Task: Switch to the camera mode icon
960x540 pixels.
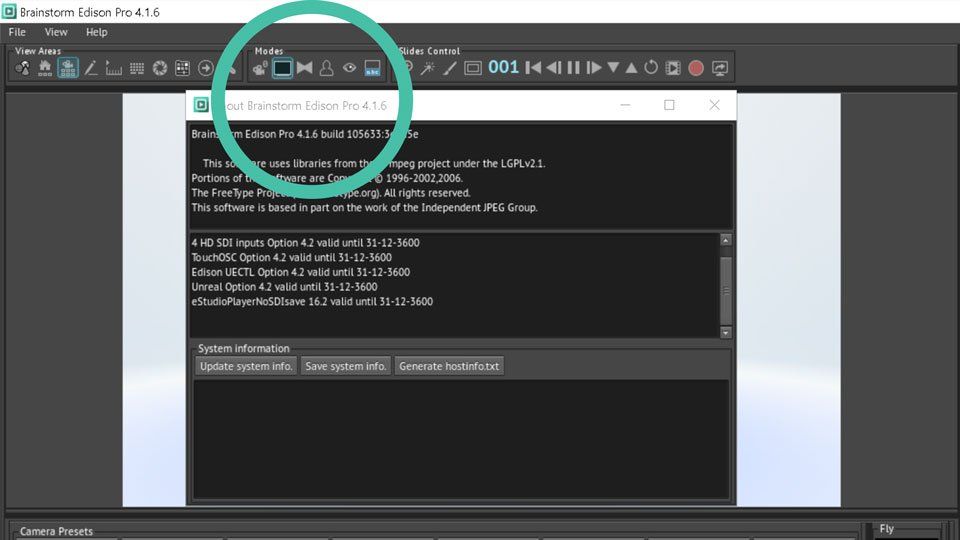Action: [x=260, y=68]
